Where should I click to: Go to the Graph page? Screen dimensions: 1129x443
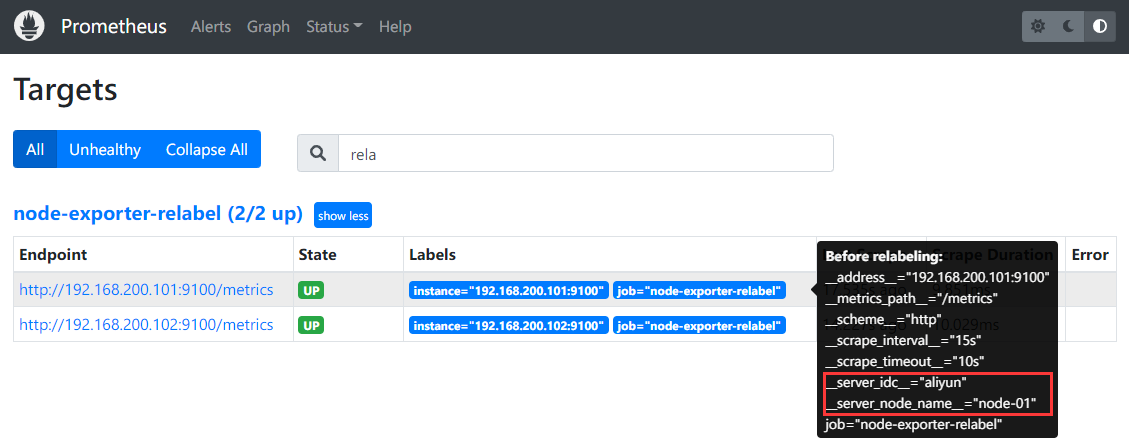click(x=268, y=27)
